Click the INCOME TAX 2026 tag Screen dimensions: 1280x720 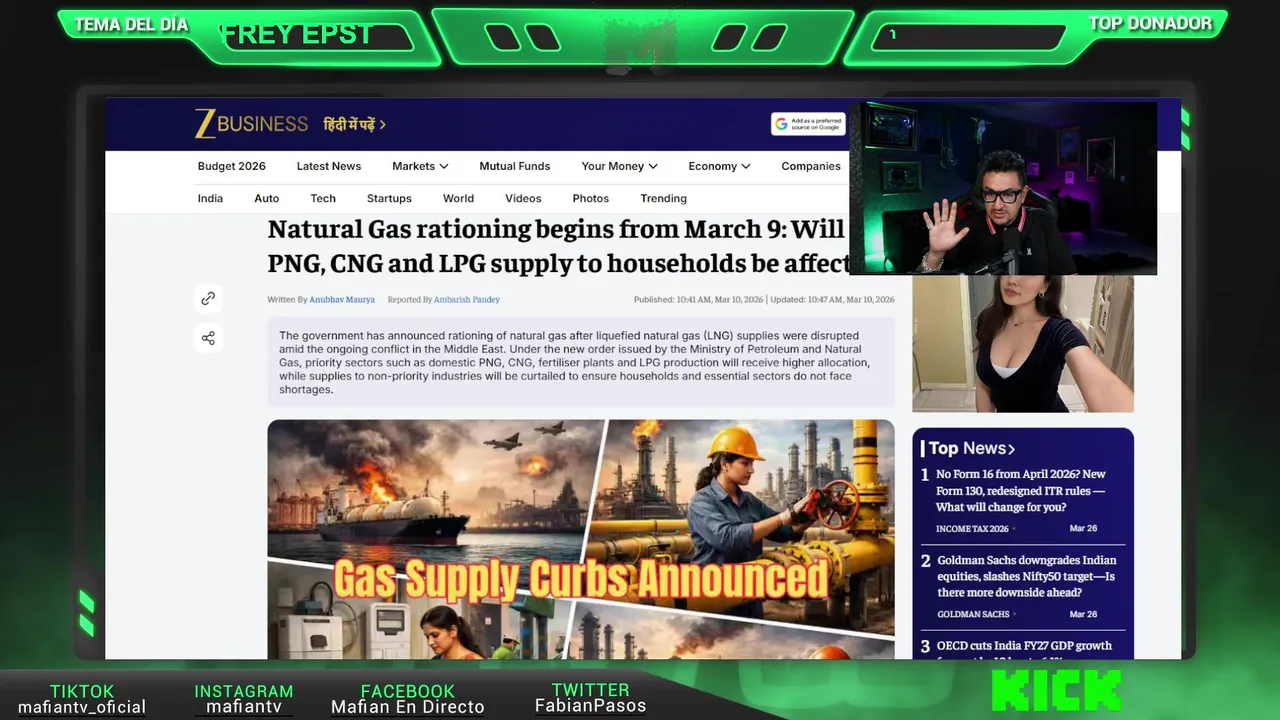click(x=971, y=528)
